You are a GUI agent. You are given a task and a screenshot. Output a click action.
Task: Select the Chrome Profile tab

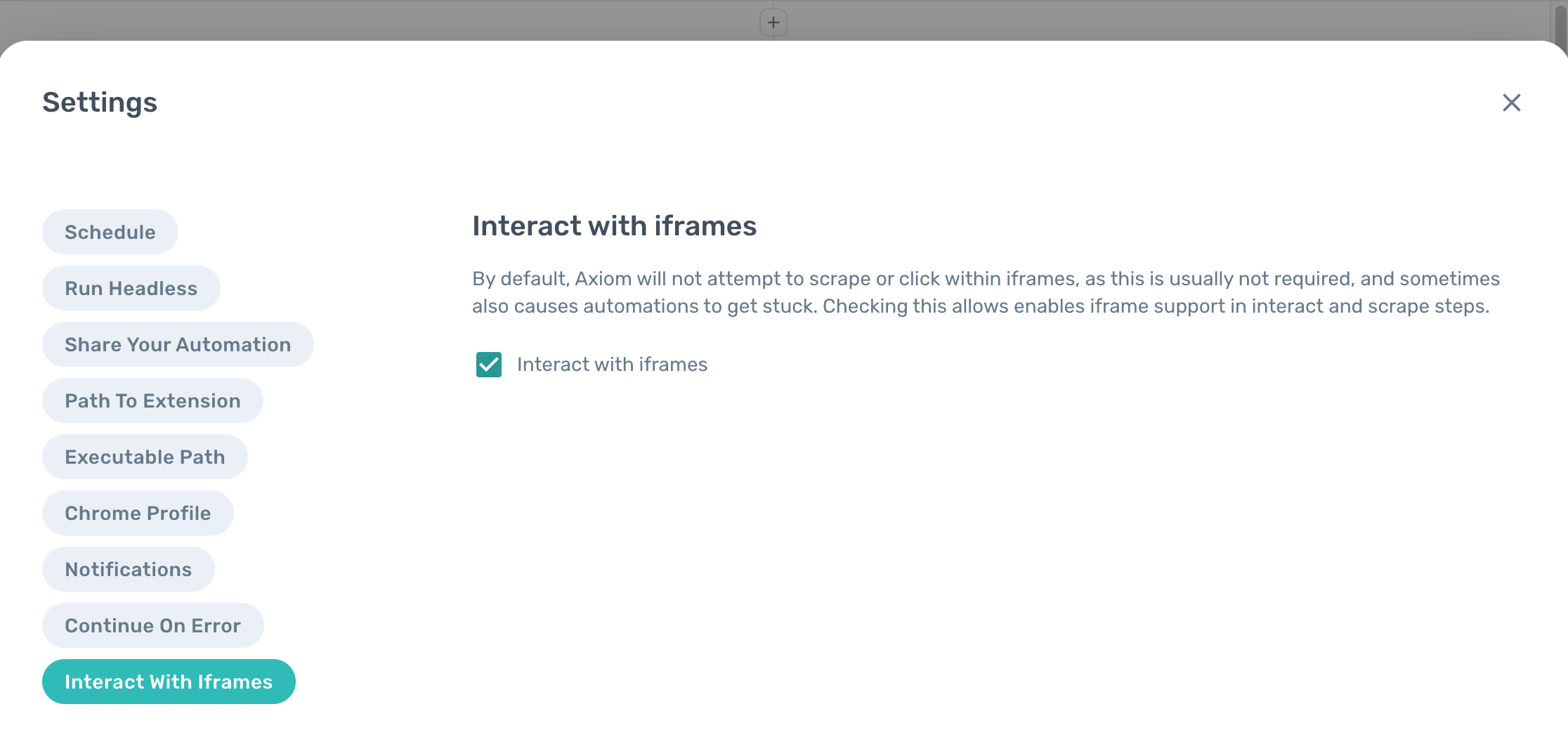pos(138,513)
